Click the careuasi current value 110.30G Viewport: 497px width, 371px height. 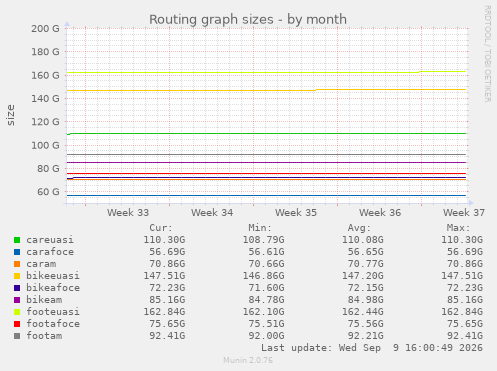pos(164,240)
